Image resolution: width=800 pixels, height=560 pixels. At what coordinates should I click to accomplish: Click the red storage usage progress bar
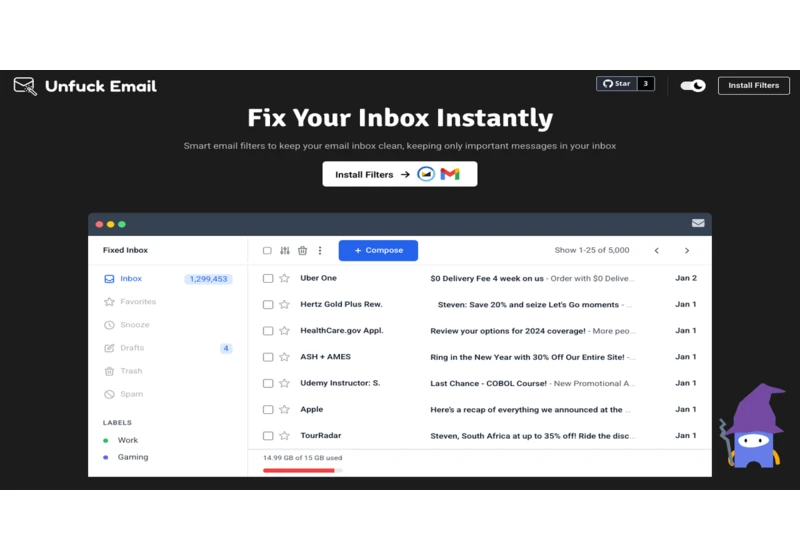pyautogui.click(x=299, y=470)
